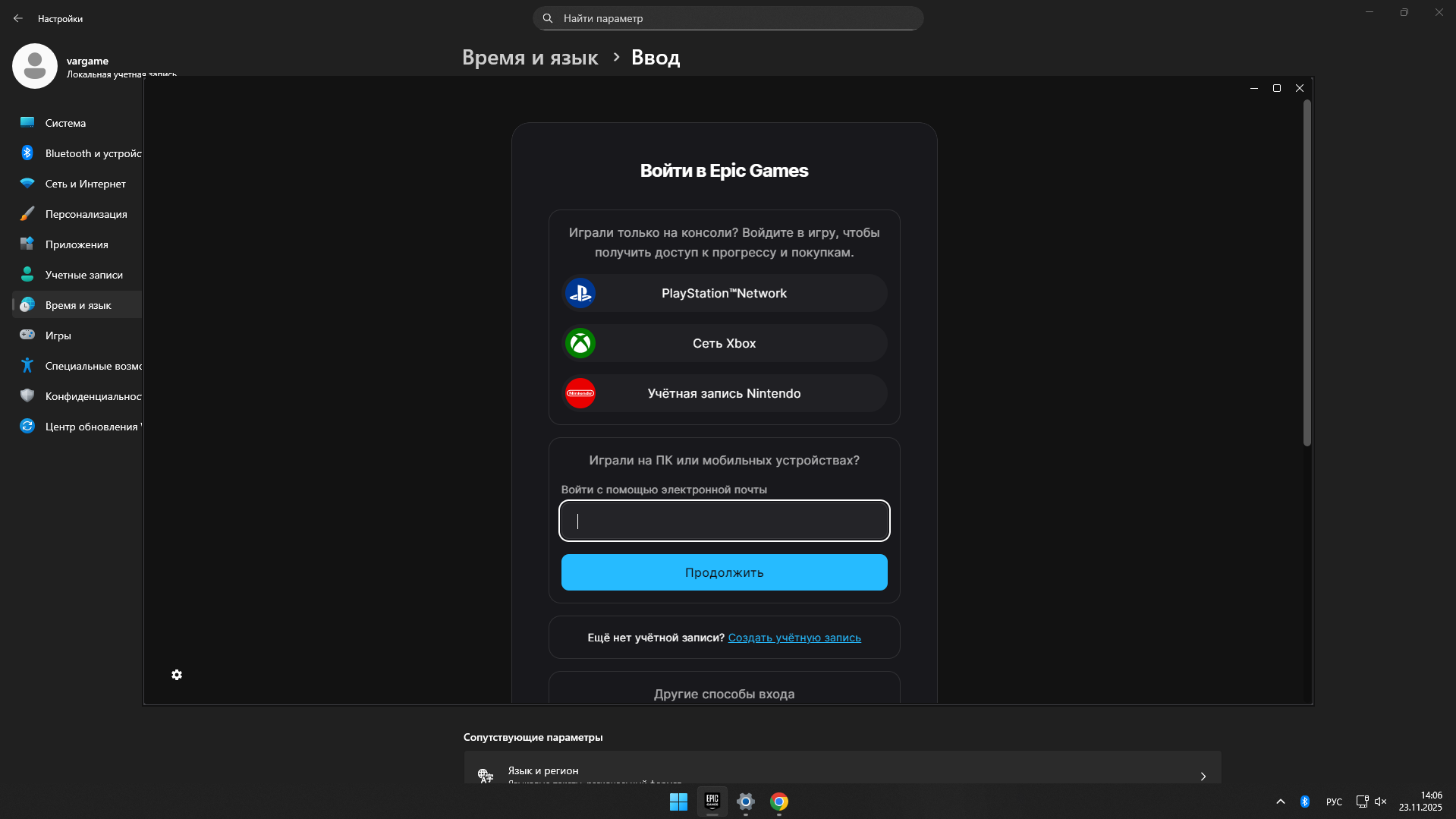Viewport: 1456px width, 819px height.
Task: Open Специальные возможности section
Action: click(77, 366)
